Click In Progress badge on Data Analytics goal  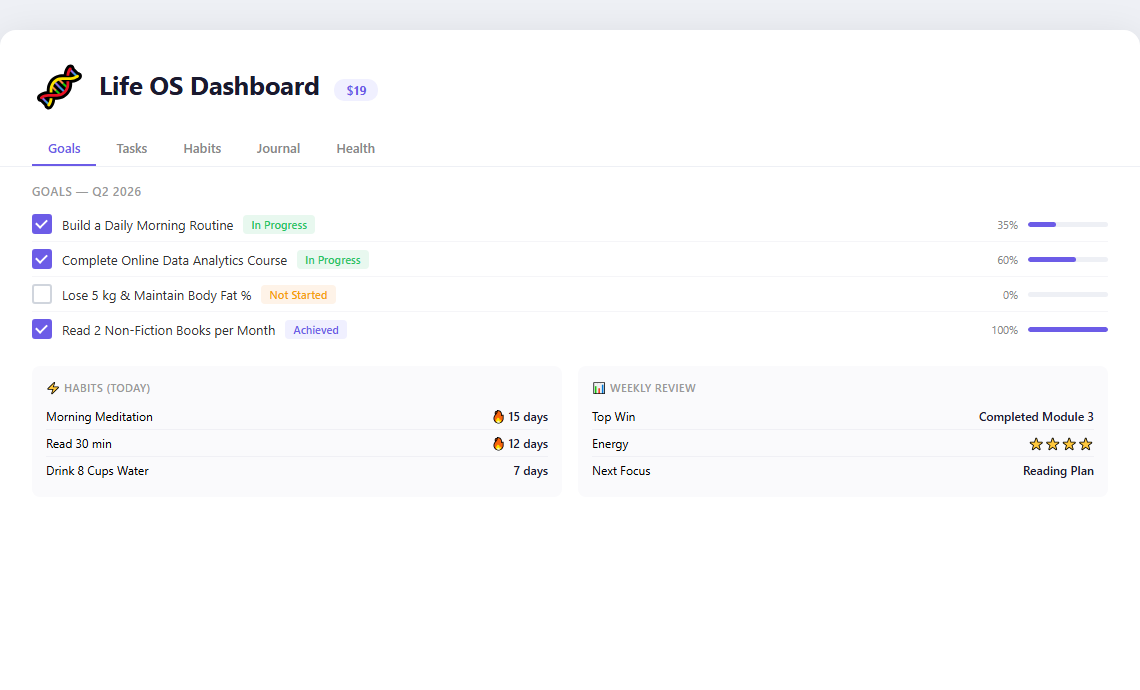(x=333, y=260)
